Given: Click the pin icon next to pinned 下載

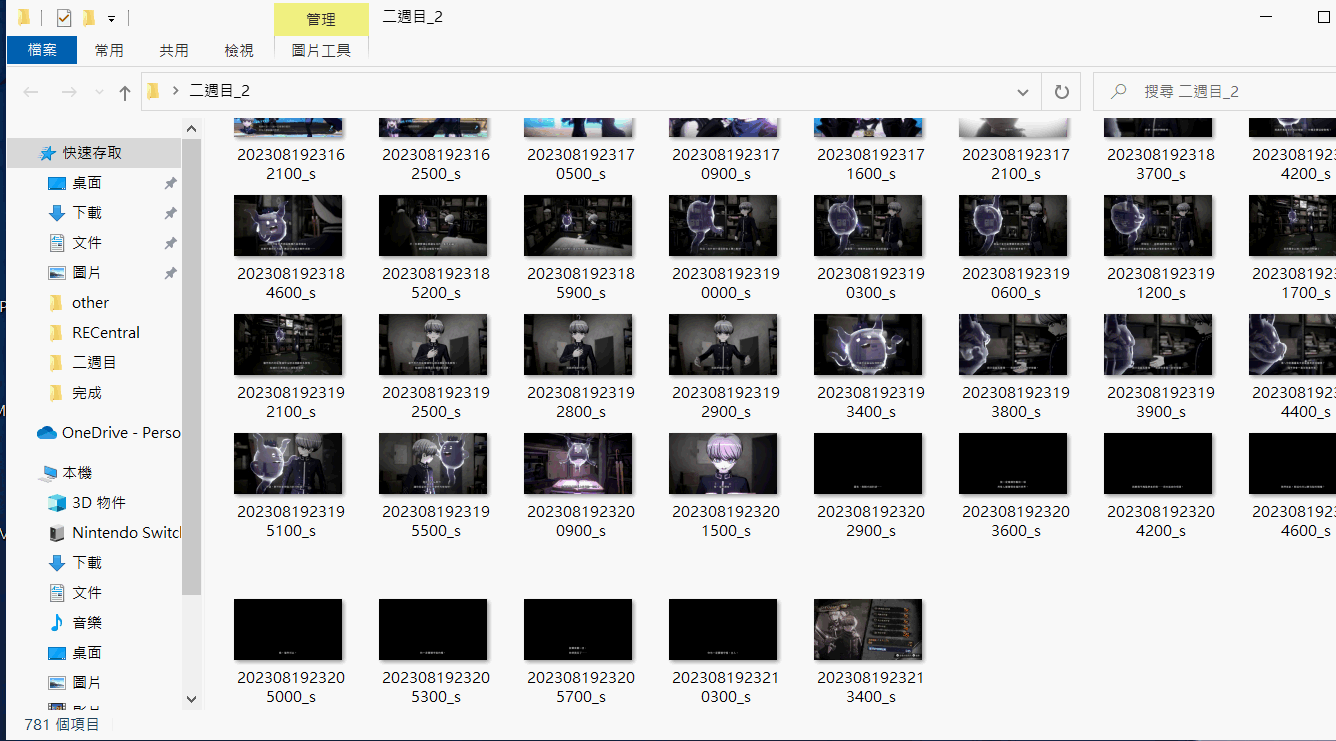Looking at the screenshot, I should click(x=170, y=213).
